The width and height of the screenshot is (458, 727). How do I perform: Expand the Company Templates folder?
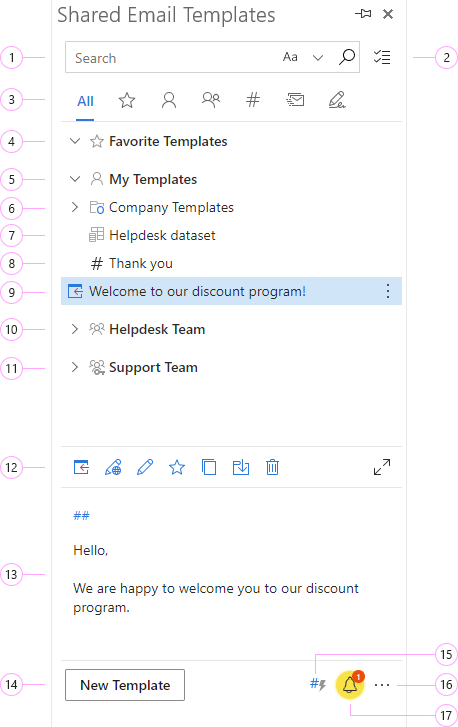pyautogui.click(x=75, y=207)
